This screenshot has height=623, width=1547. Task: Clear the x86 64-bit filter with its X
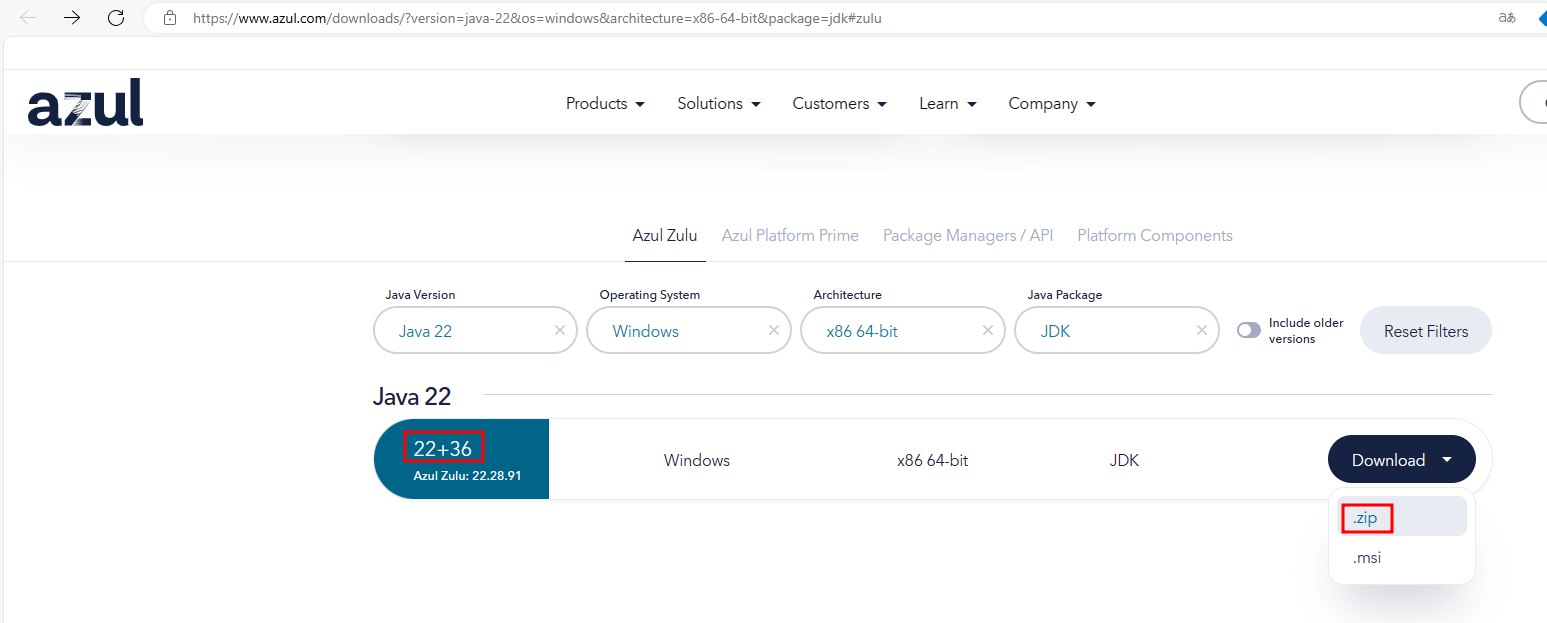point(988,330)
